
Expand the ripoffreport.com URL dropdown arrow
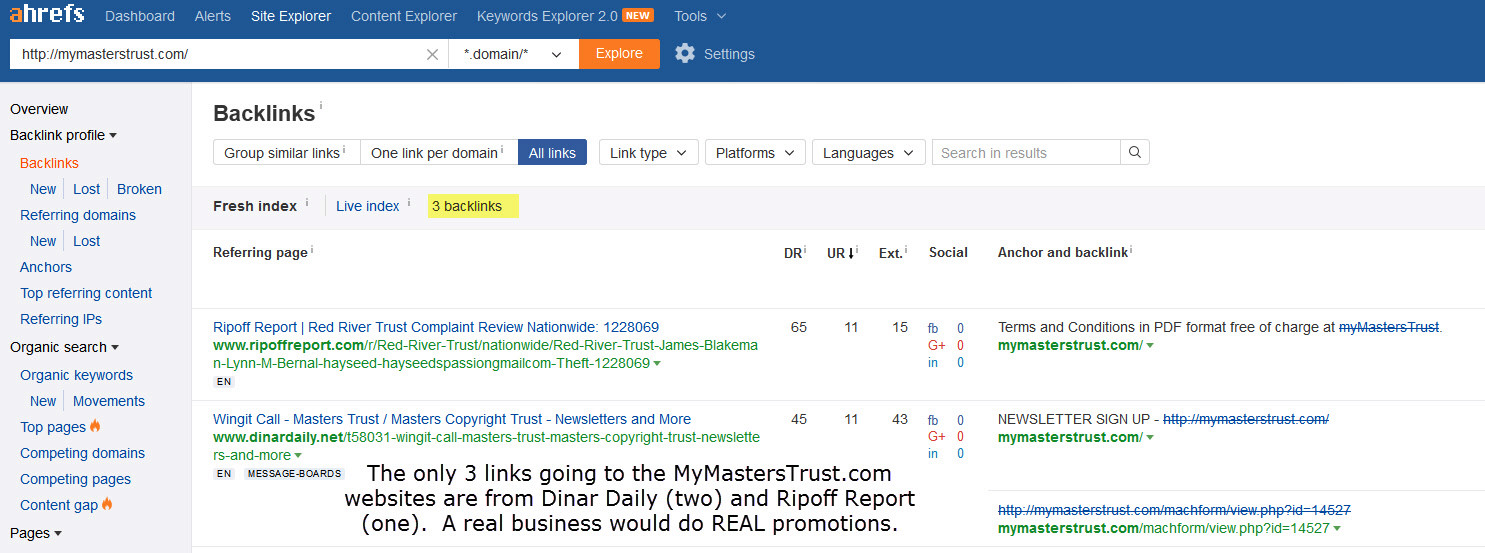click(657, 364)
